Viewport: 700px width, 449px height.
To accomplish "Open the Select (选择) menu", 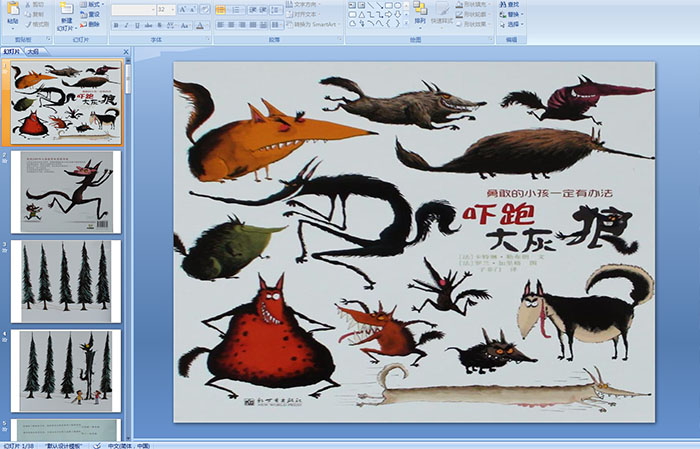I will coord(512,24).
